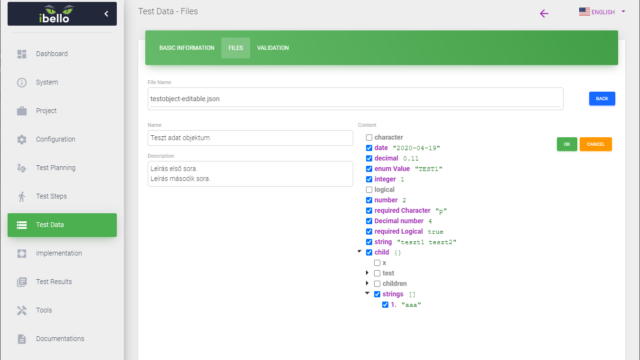The image size is (640, 360).
Task: Click the Test Data list icon
Action: coord(22,225)
